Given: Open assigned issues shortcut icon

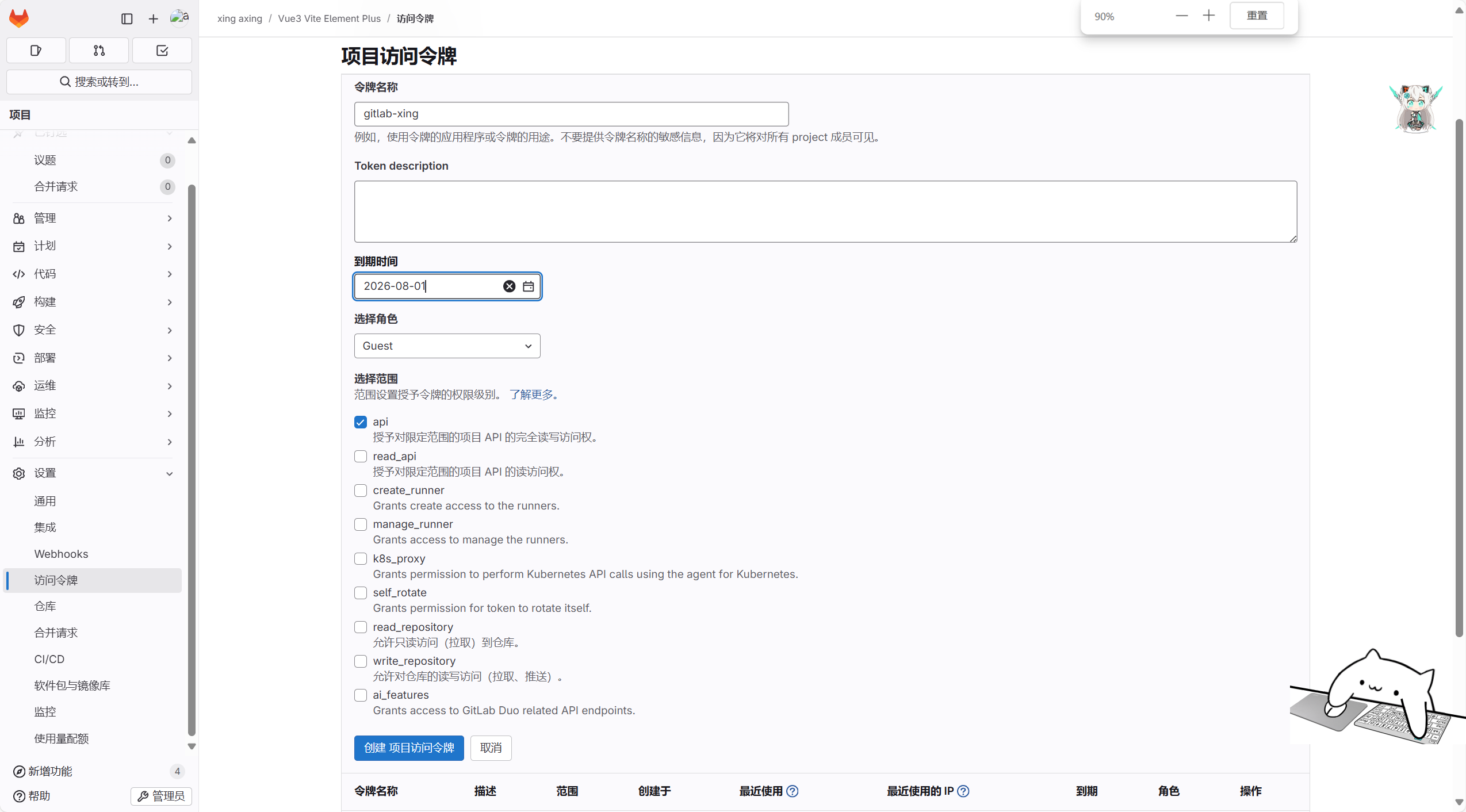Looking at the screenshot, I should pos(36,51).
